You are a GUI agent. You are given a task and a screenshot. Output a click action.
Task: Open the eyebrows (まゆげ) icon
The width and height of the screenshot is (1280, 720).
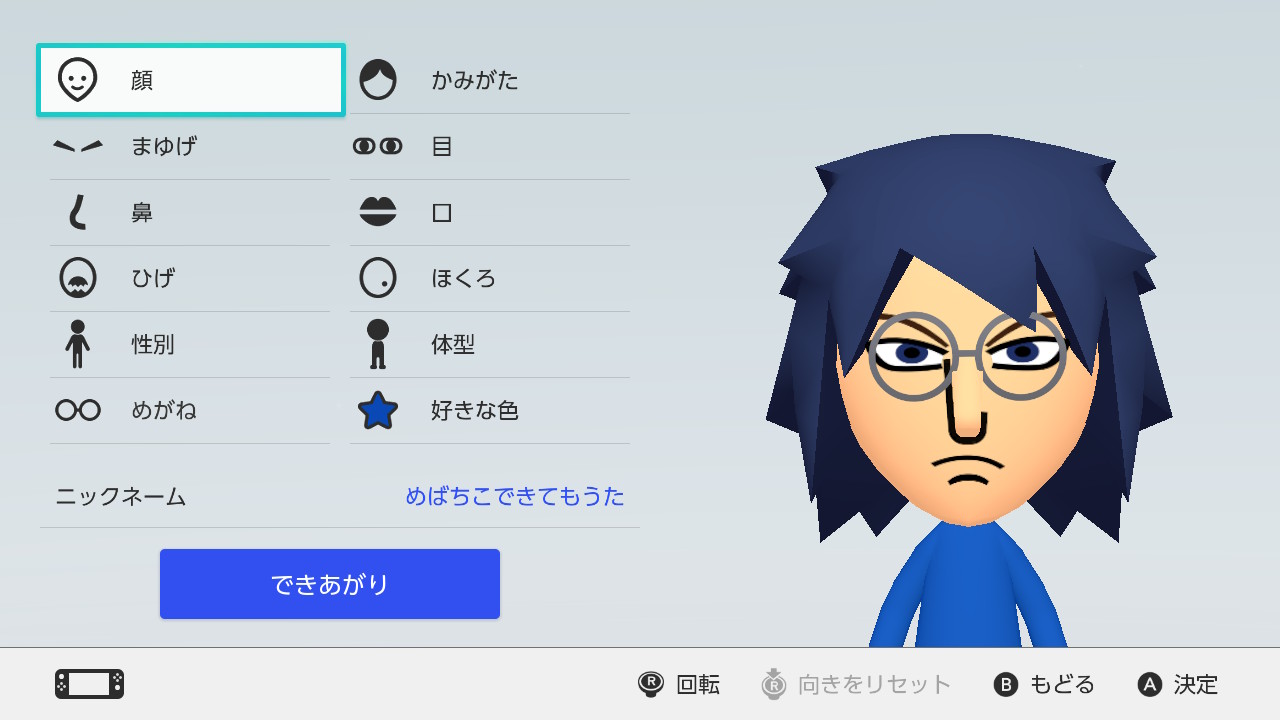(x=77, y=146)
